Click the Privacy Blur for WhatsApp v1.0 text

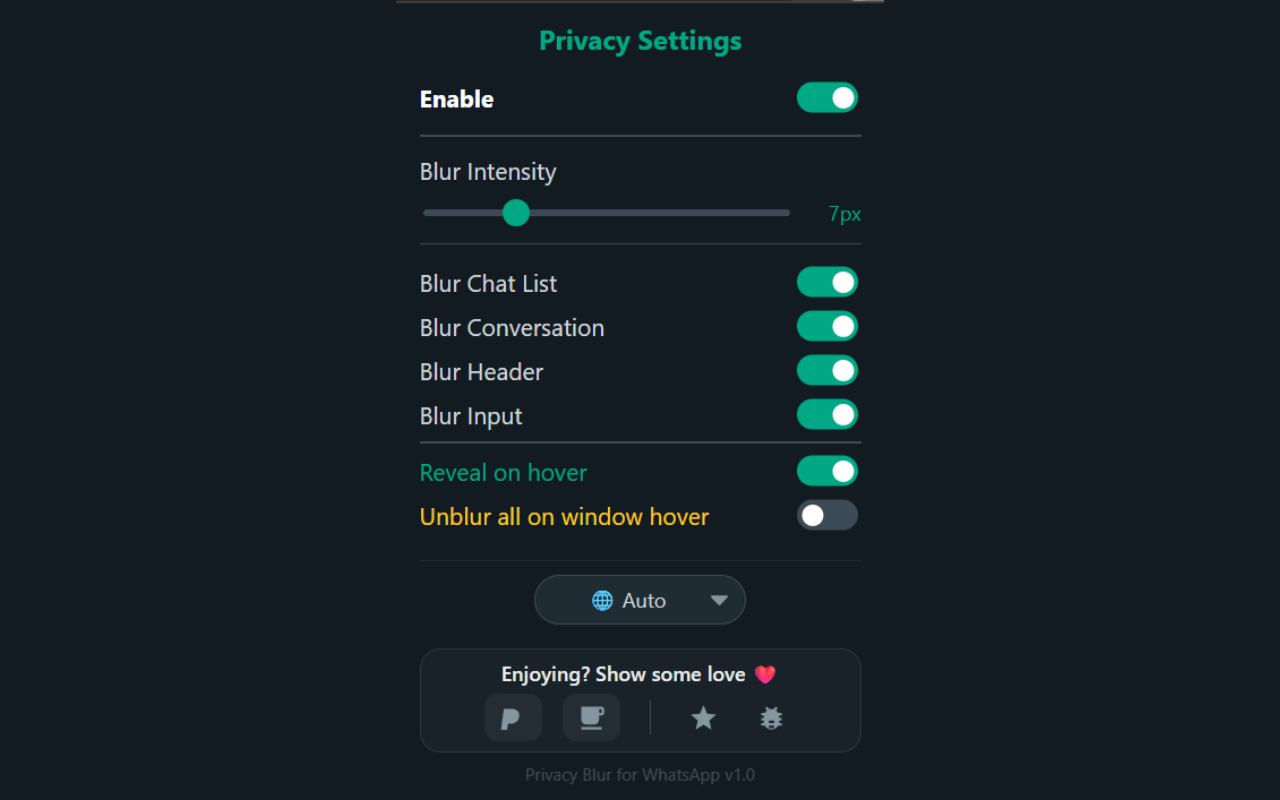[640, 774]
